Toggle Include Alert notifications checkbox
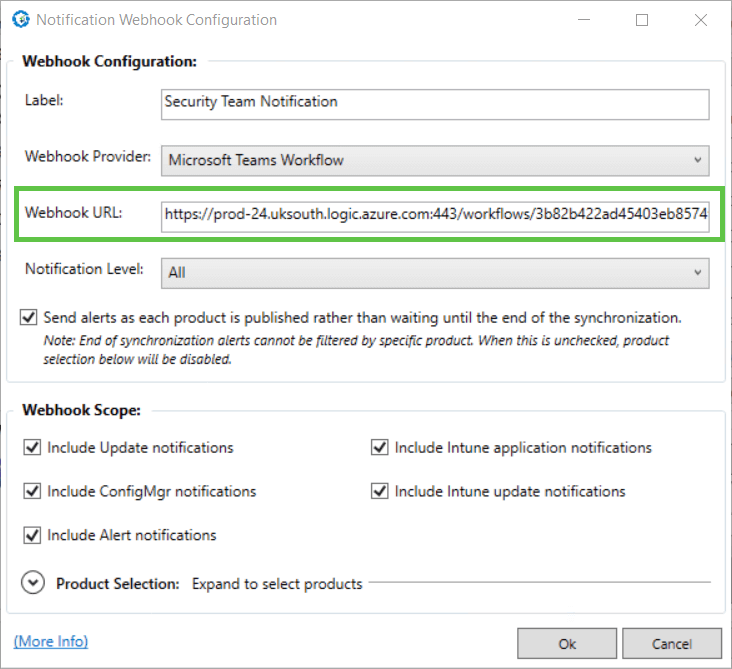Image resolution: width=732 pixels, height=669 pixels. point(32,535)
